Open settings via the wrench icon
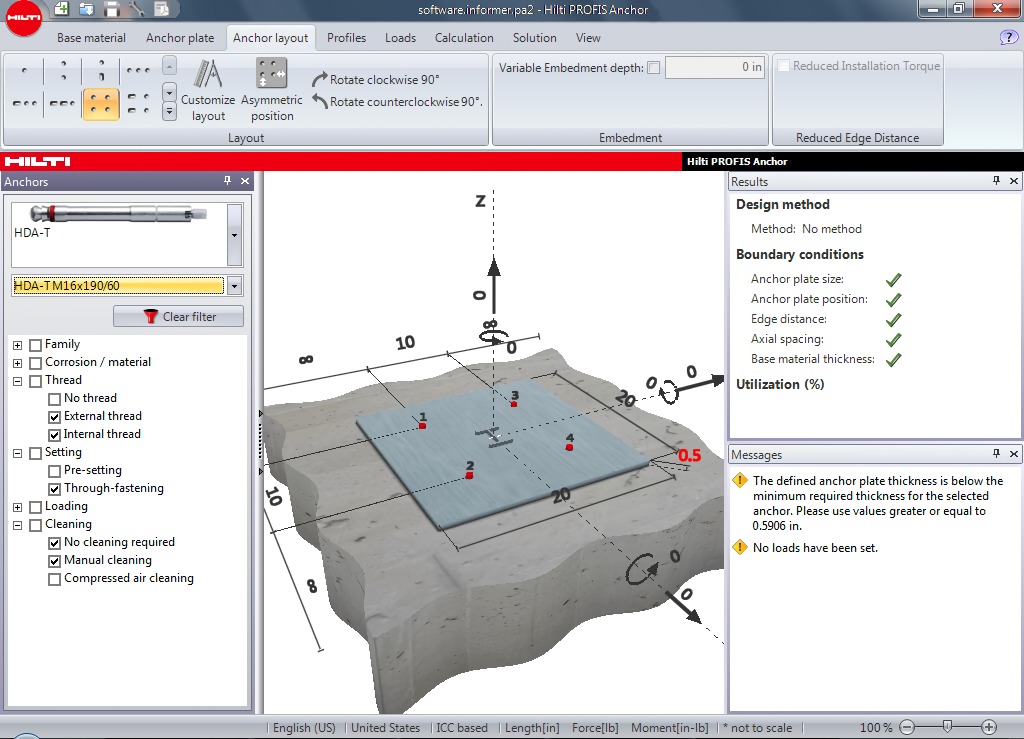This screenshot has width=1024, height=739. [136, 8]
